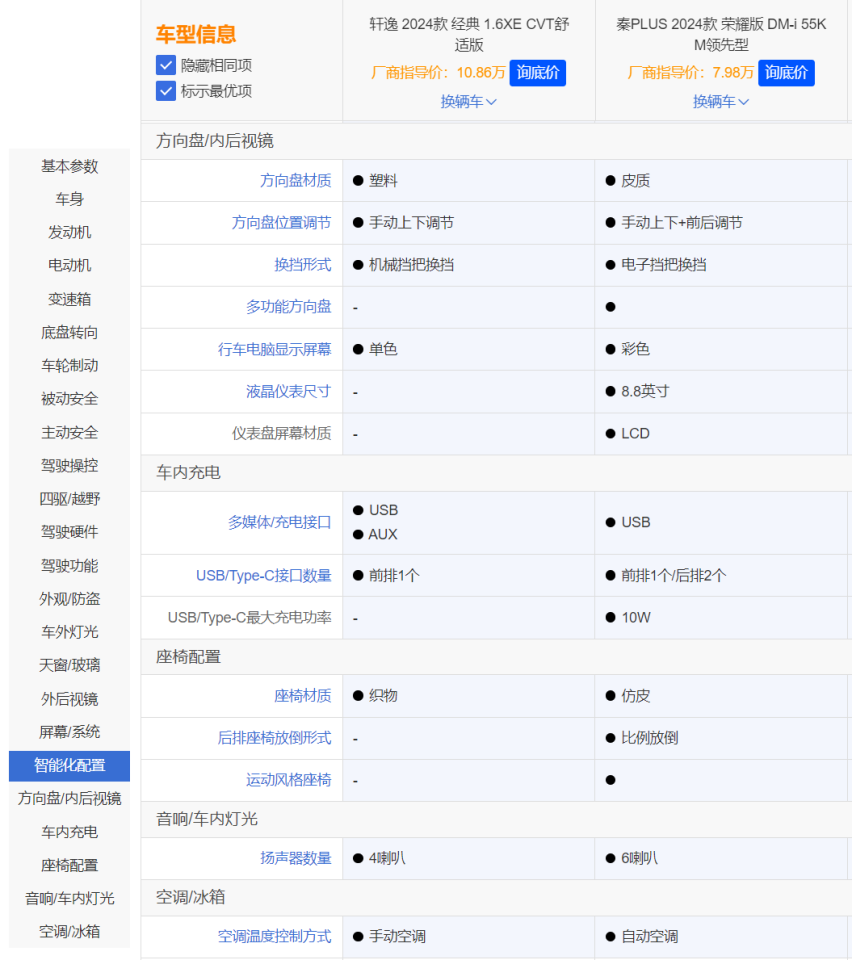Jump to 驾驶操控 section
The width and height of the screenshot is (852, 960).
click(x=69, y=465)
